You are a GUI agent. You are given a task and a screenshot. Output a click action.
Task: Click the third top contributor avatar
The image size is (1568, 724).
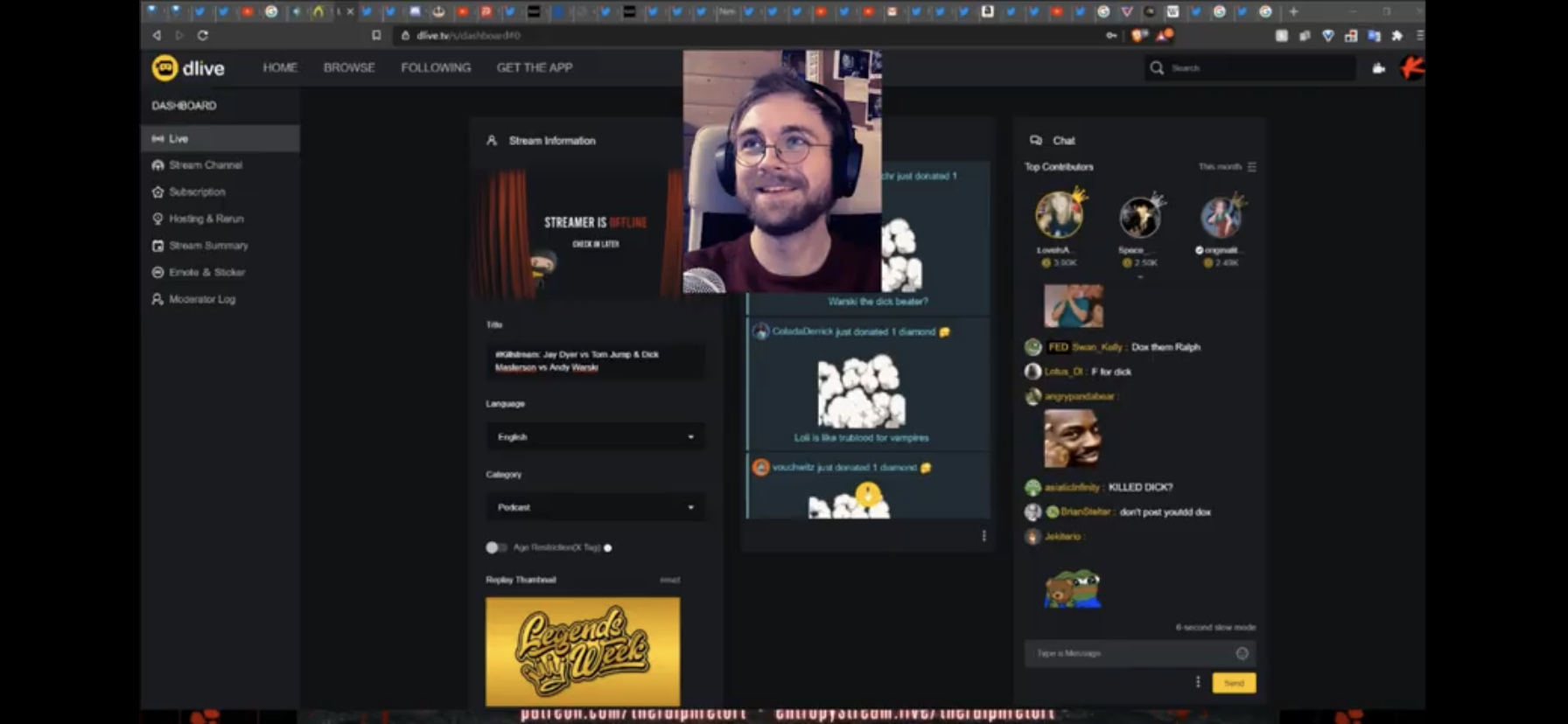(x=1221, y=216)
